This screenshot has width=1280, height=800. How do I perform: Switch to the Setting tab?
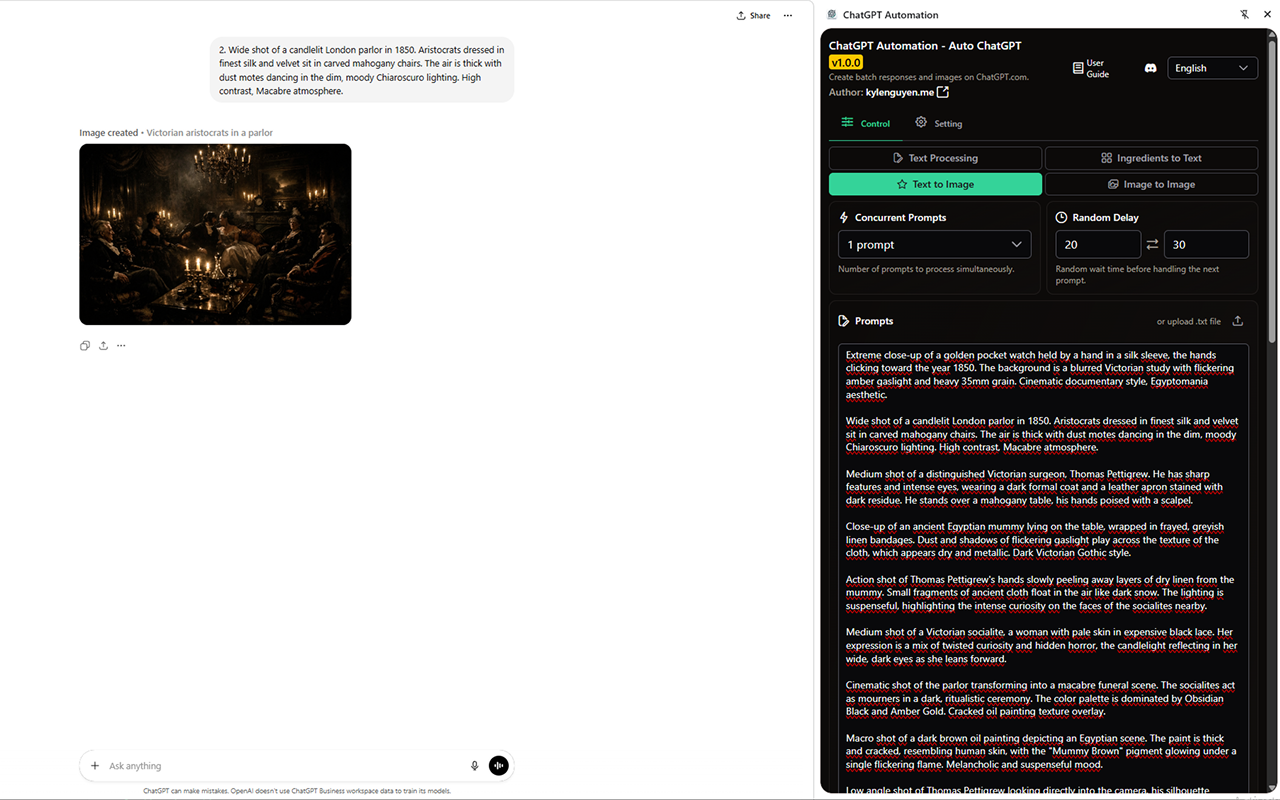[938, 123]
